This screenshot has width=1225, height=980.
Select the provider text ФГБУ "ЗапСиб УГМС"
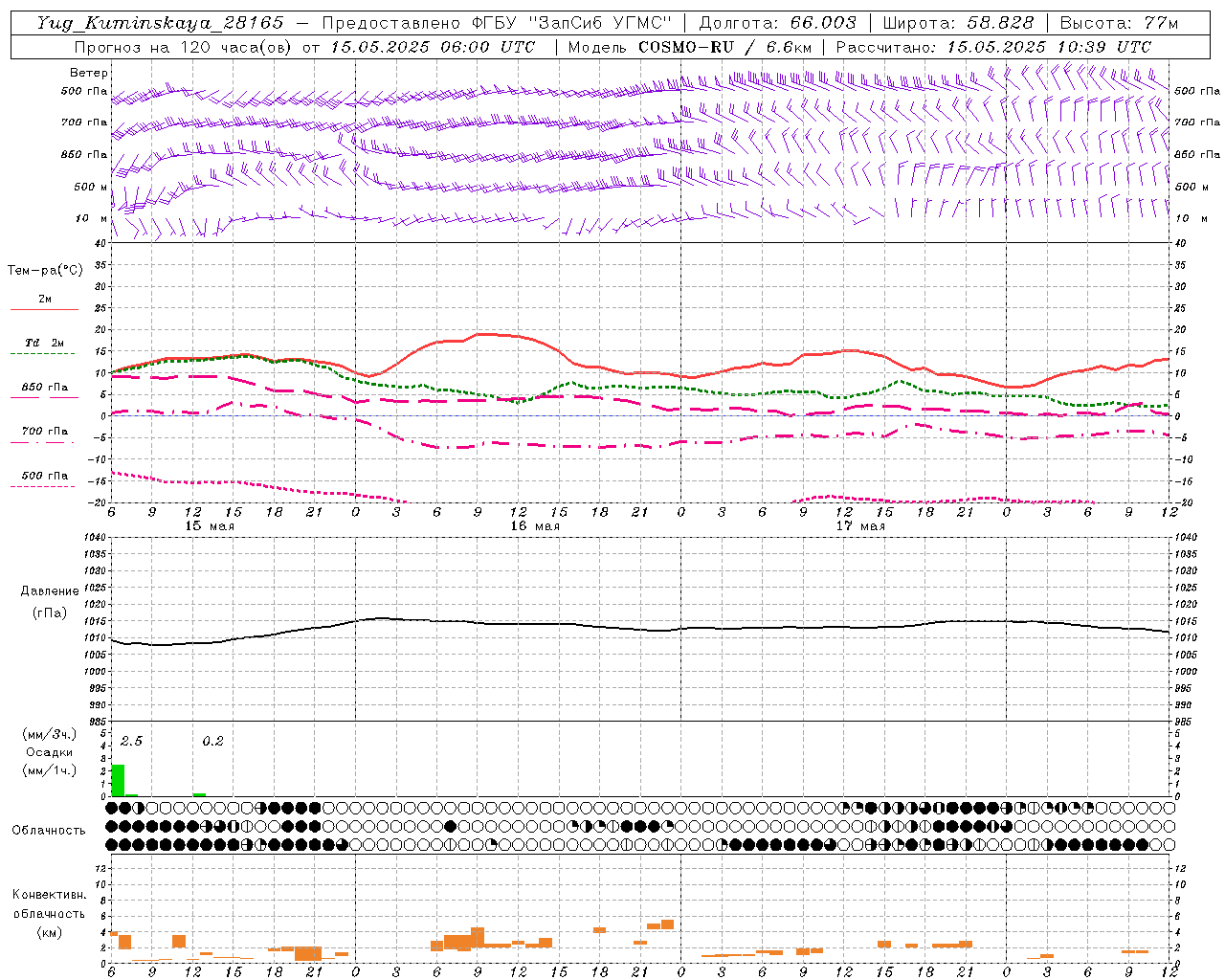[x=572, y=23]
